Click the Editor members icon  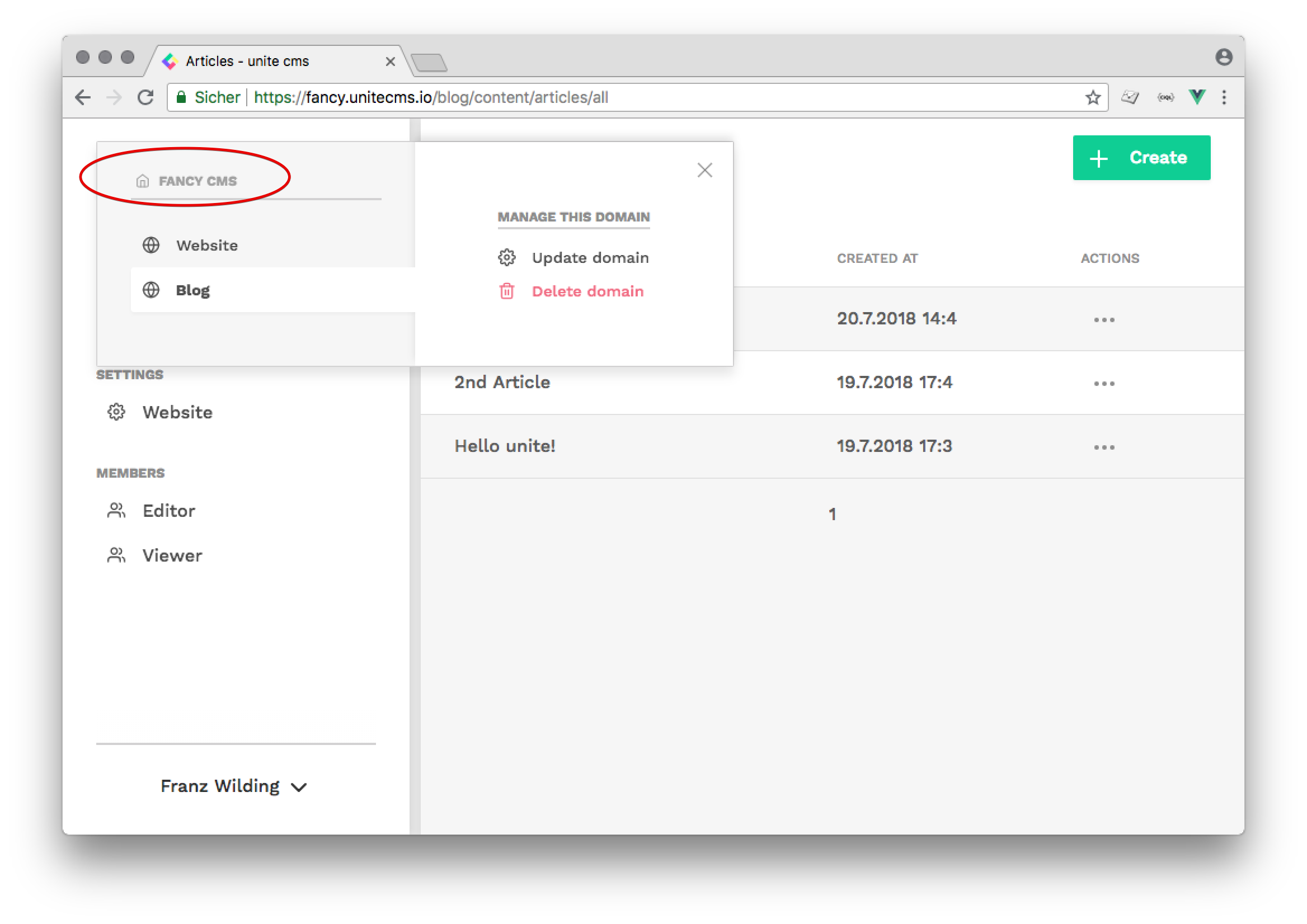point(116,510)
